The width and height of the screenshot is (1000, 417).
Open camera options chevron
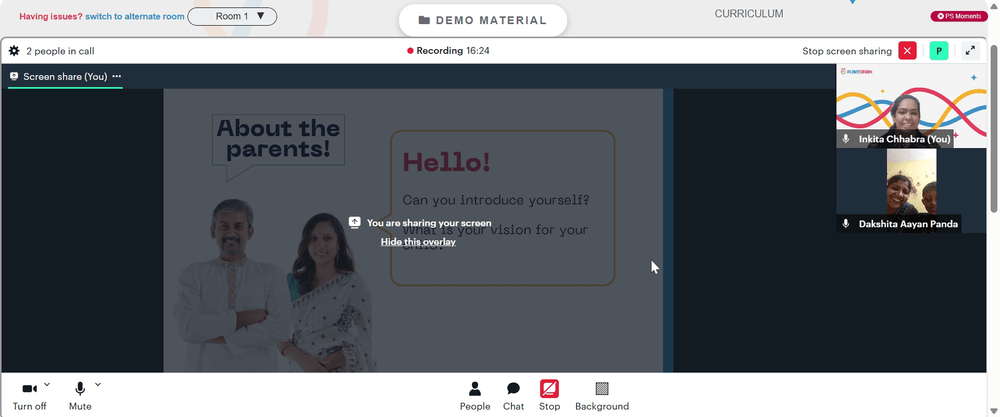(47, 384)
